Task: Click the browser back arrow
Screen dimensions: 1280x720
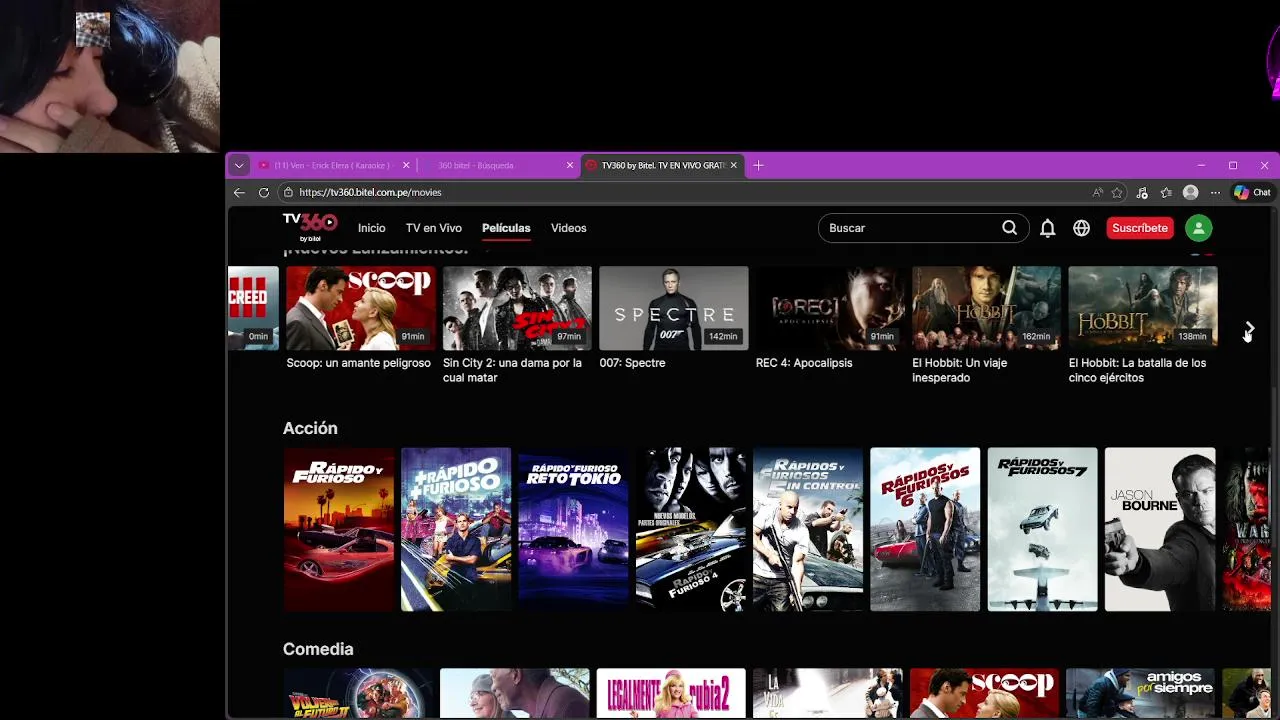Action: tap(239, 192)
